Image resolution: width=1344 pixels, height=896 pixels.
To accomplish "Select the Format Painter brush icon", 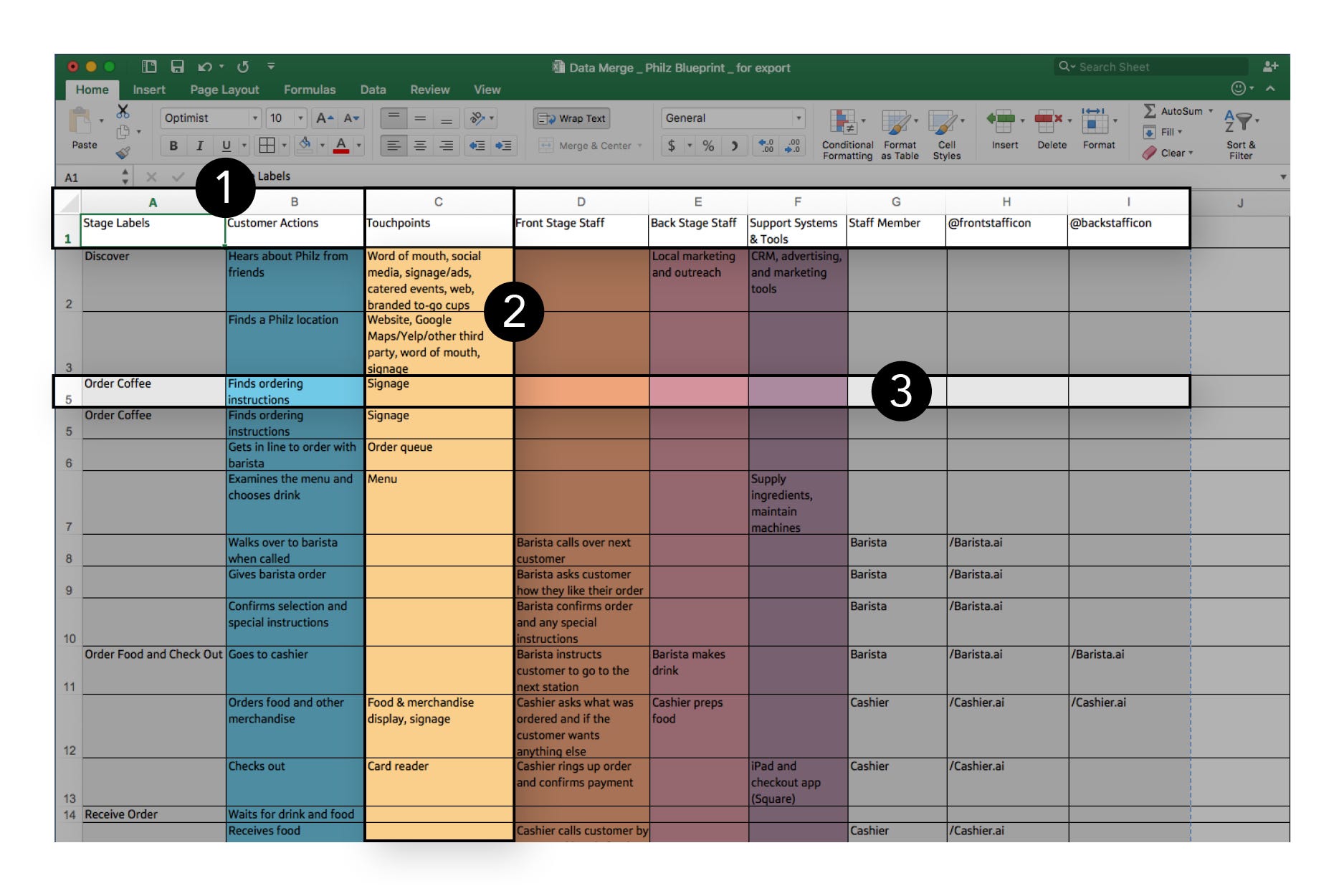I will [123, 153].
